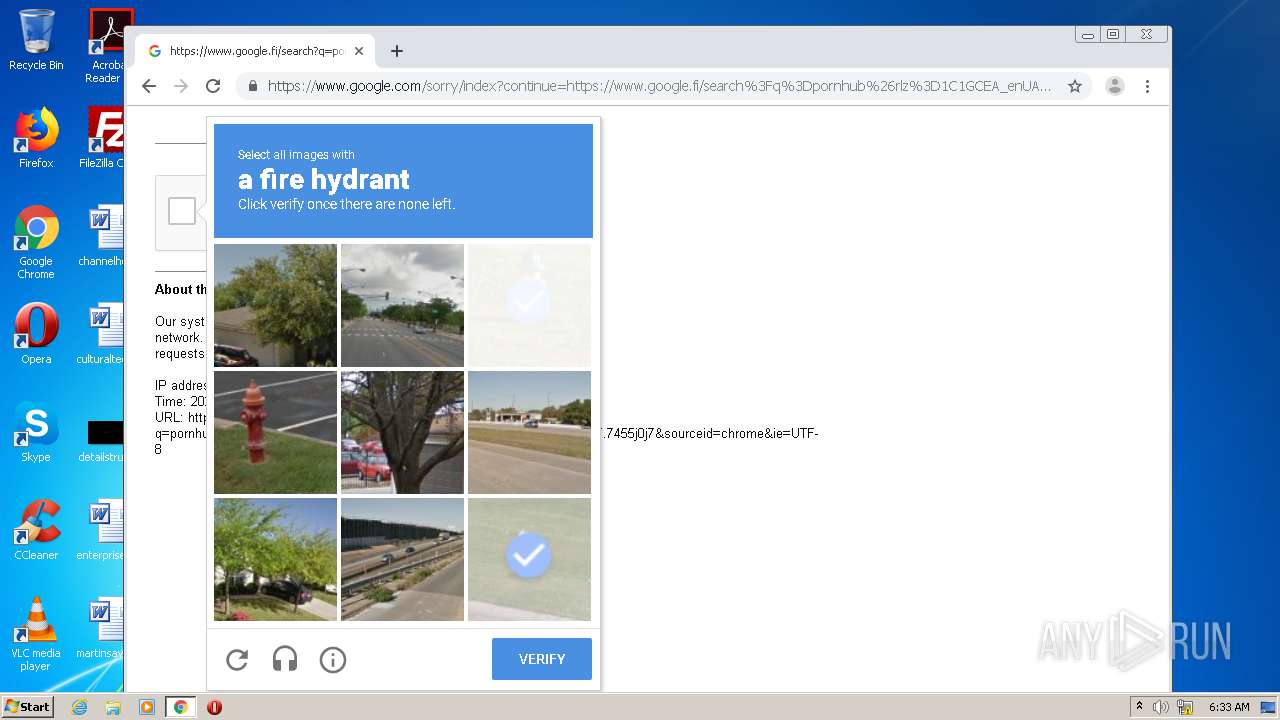Screen dimensions: 1280x720
Task: Deselect the faded checked top-right tile
Action: pos(529,305)
